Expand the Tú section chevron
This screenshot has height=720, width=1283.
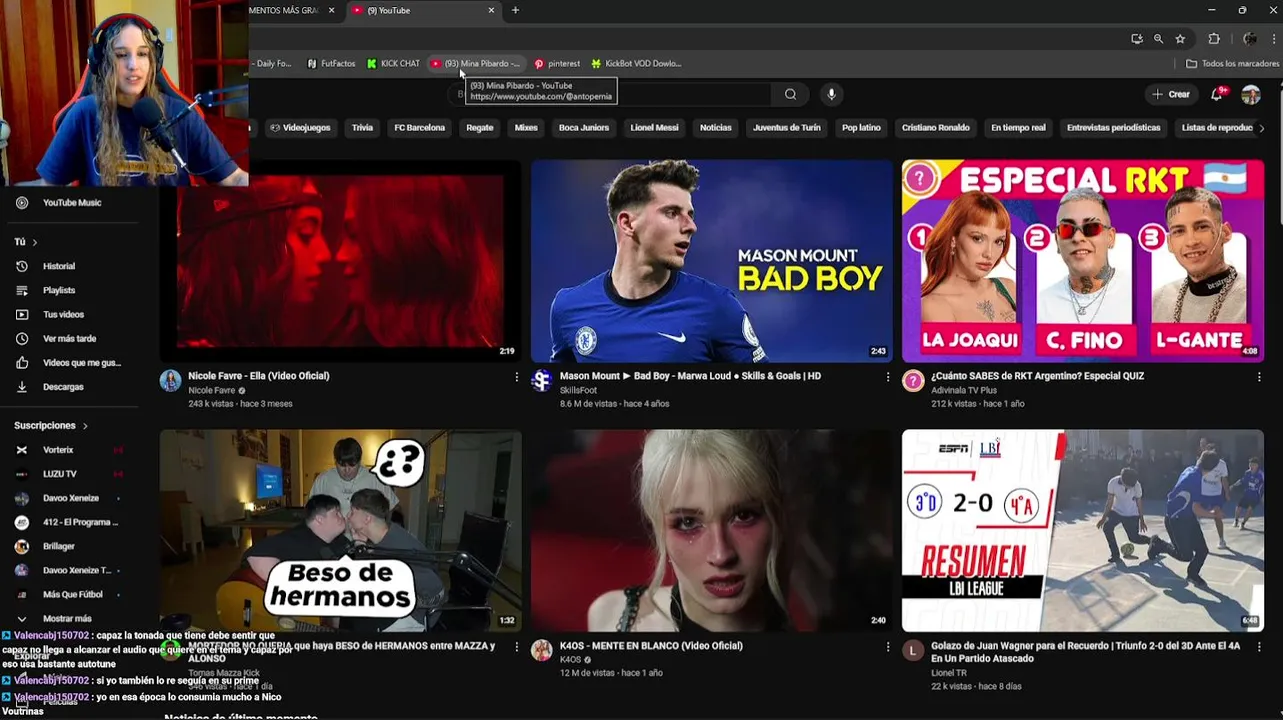tap(35, 242)
